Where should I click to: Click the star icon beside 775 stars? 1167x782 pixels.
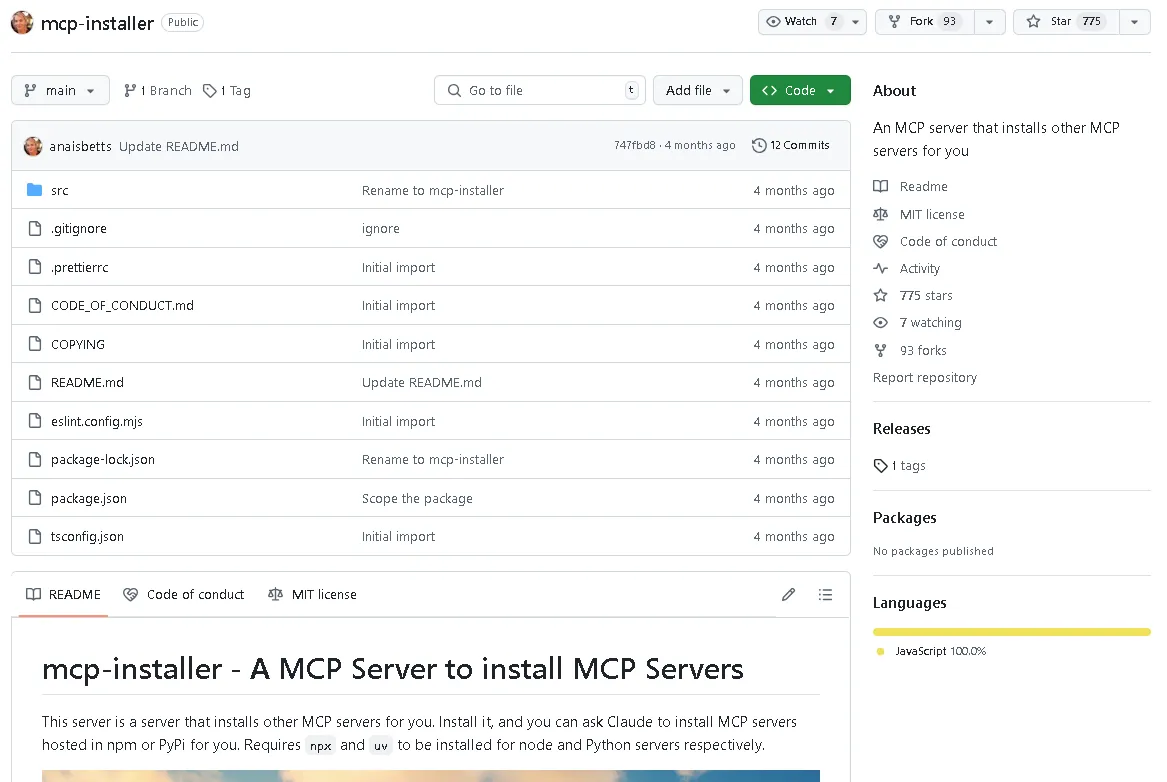click(x=880, y=295)
